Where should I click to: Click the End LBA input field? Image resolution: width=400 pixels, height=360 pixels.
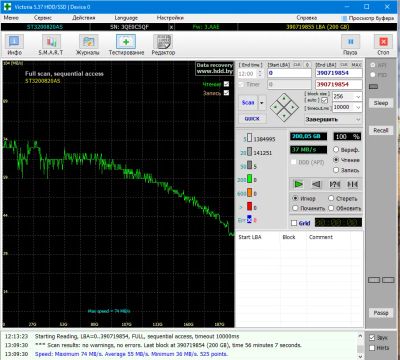[x=339, y=73]
